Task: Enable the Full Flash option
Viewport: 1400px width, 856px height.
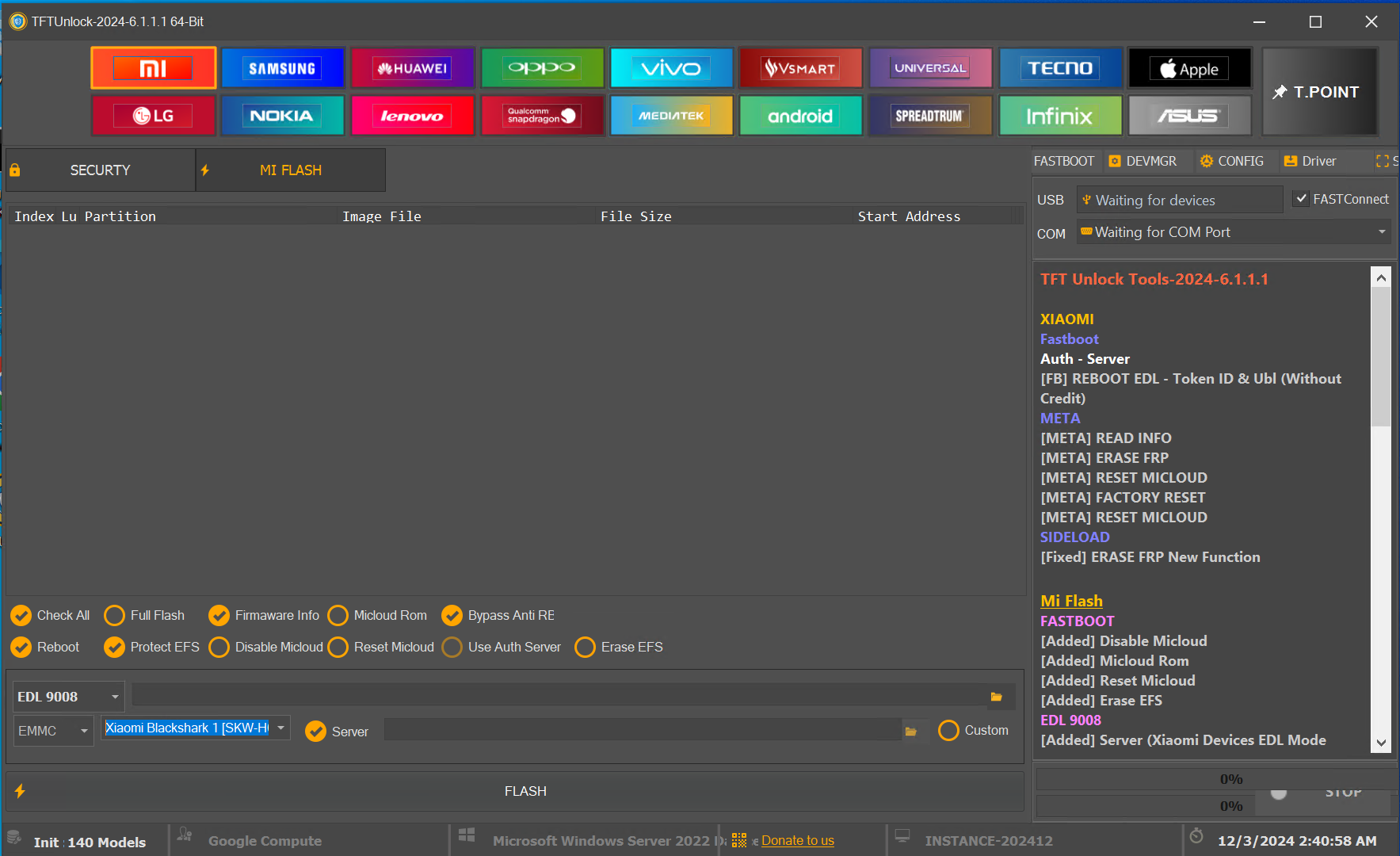Action: 115,616
